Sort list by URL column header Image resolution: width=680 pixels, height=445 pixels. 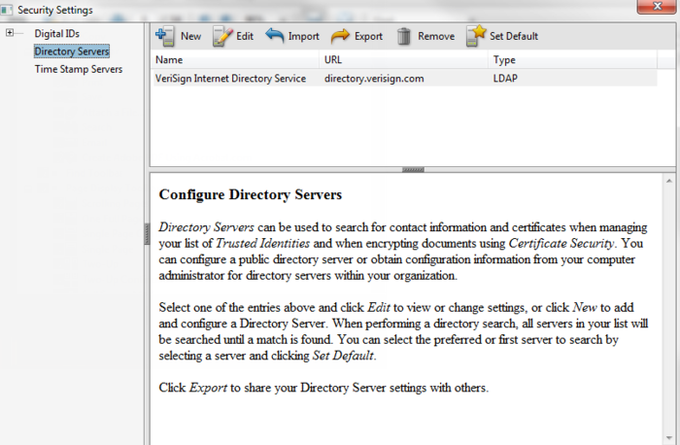[x=404, y=60]
